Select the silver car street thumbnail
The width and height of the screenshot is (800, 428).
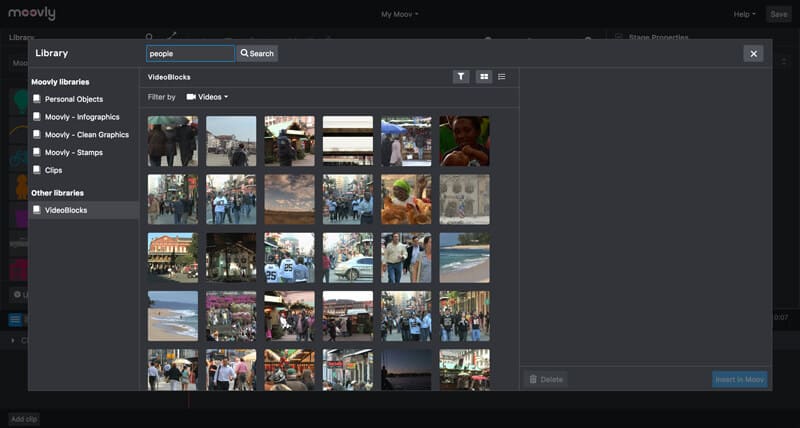348,258
